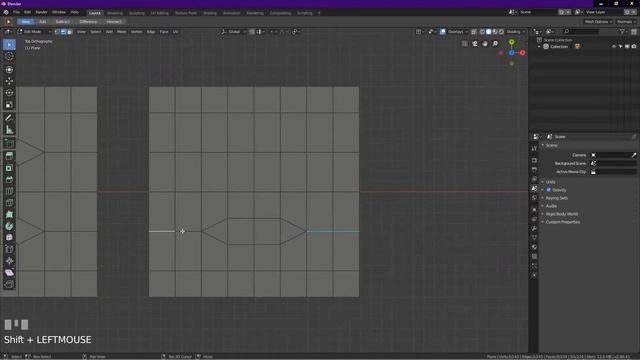The image size is (640, 360).
Task: Enable edge select mode
Action: [63, 31]
